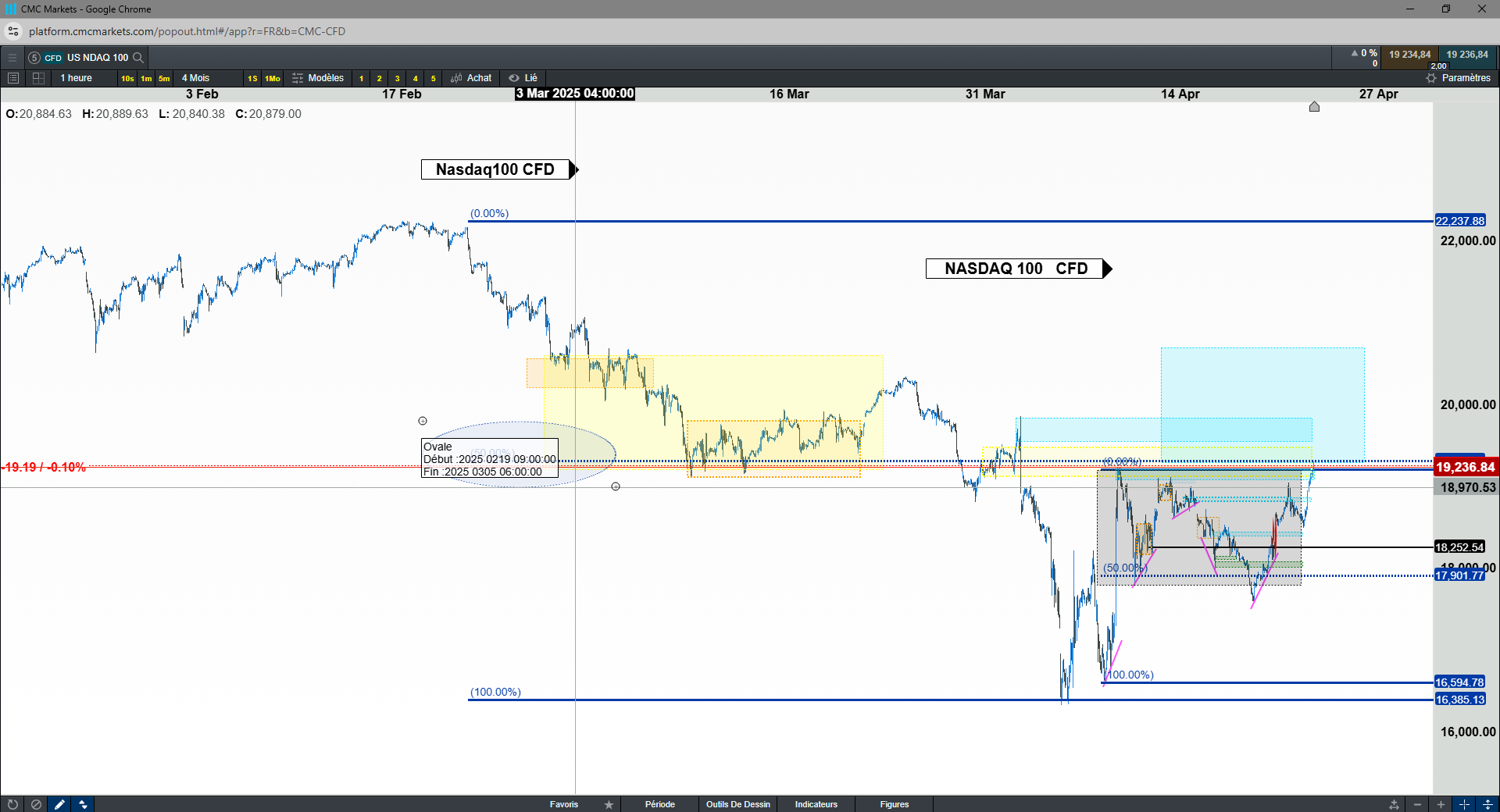Toggle the magnet snap icon next to pencil
The width and height of the screenshot is (1500, 812).
coord(83,804)
